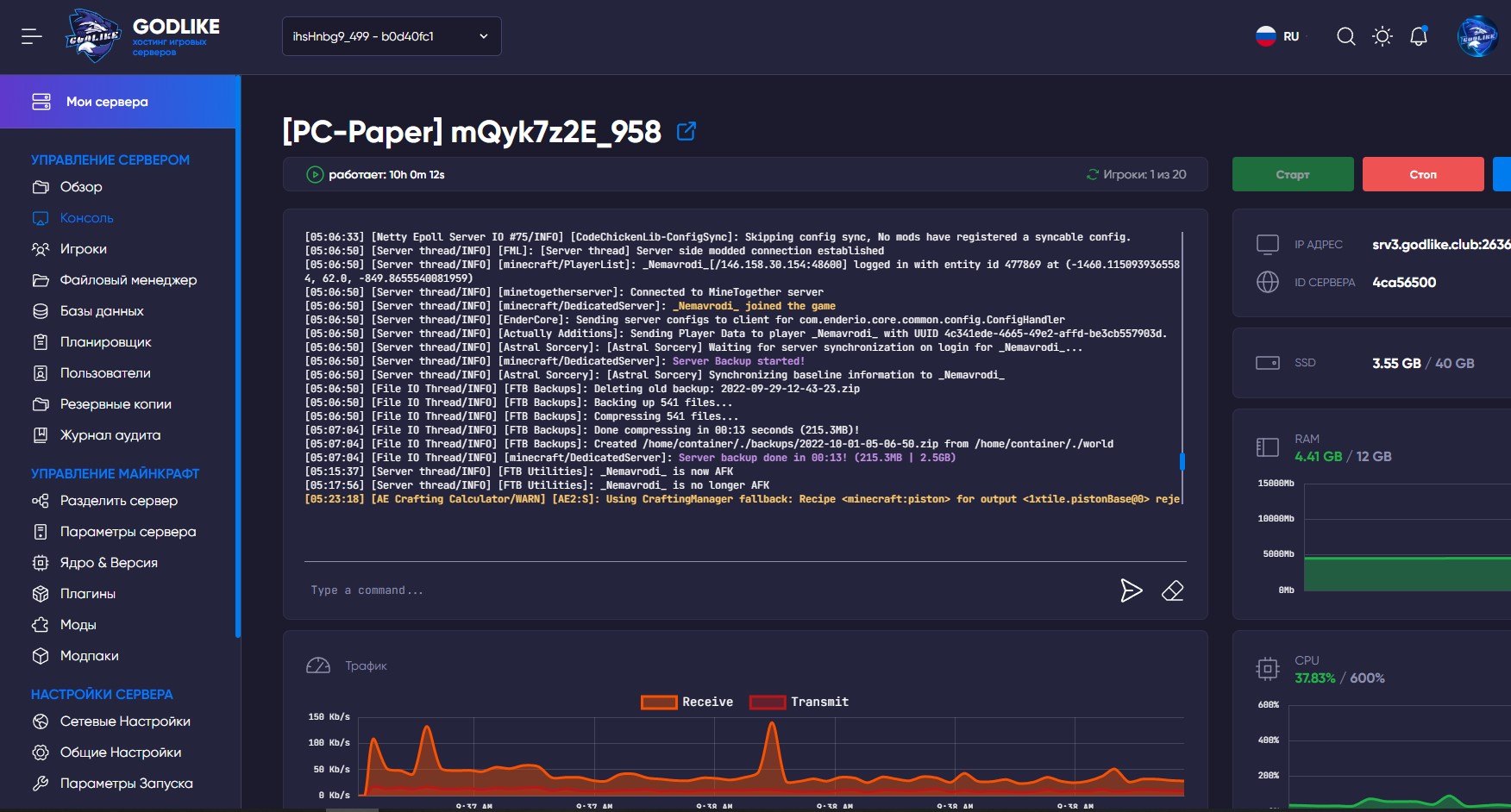Click server address srv3.godlike.club
Screen dimensions: 1511x812
[1441, 245]
